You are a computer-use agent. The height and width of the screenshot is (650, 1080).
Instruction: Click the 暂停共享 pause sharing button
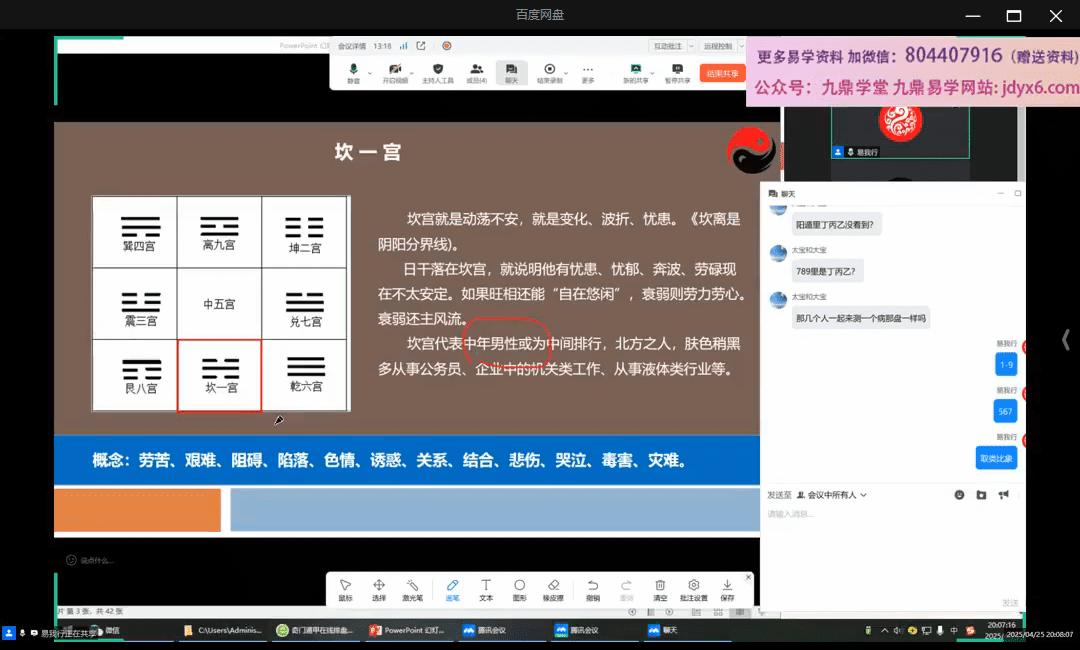coord(677,73)
